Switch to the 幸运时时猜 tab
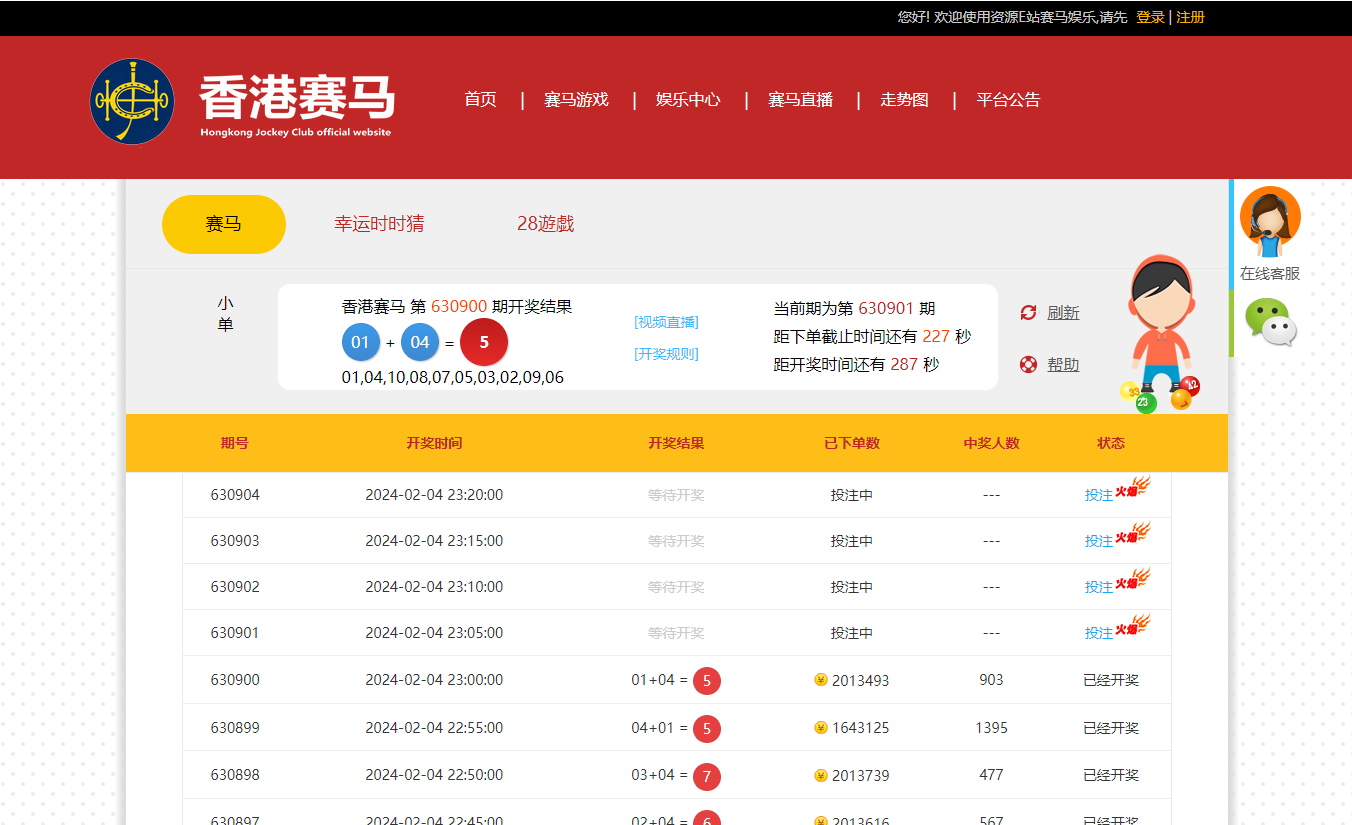The height and width of the screenshot is (825, 1352). pos(379,223)
